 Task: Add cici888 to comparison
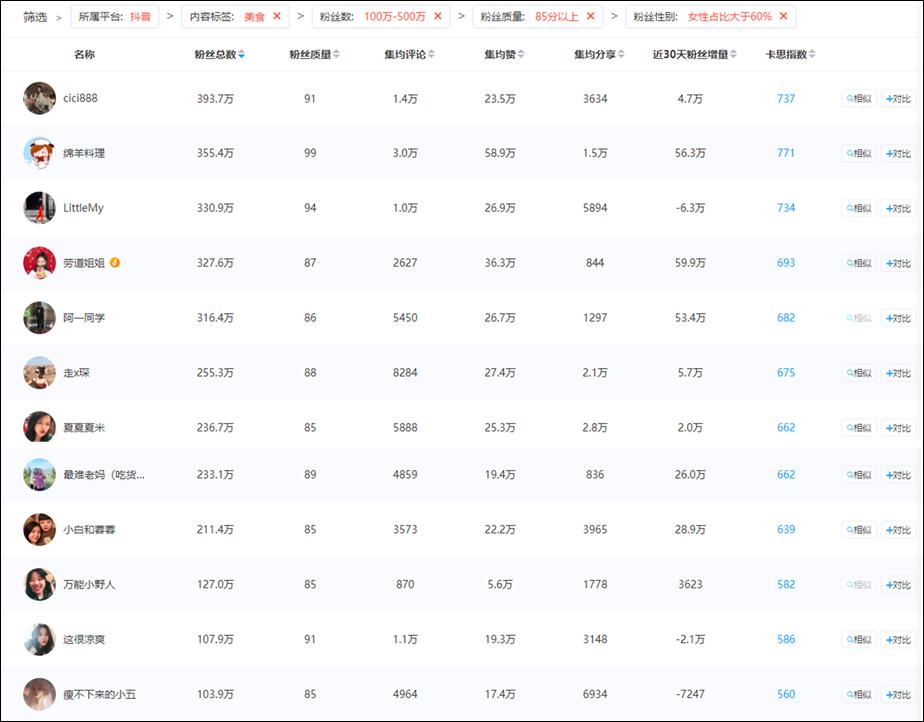[898, 99]
